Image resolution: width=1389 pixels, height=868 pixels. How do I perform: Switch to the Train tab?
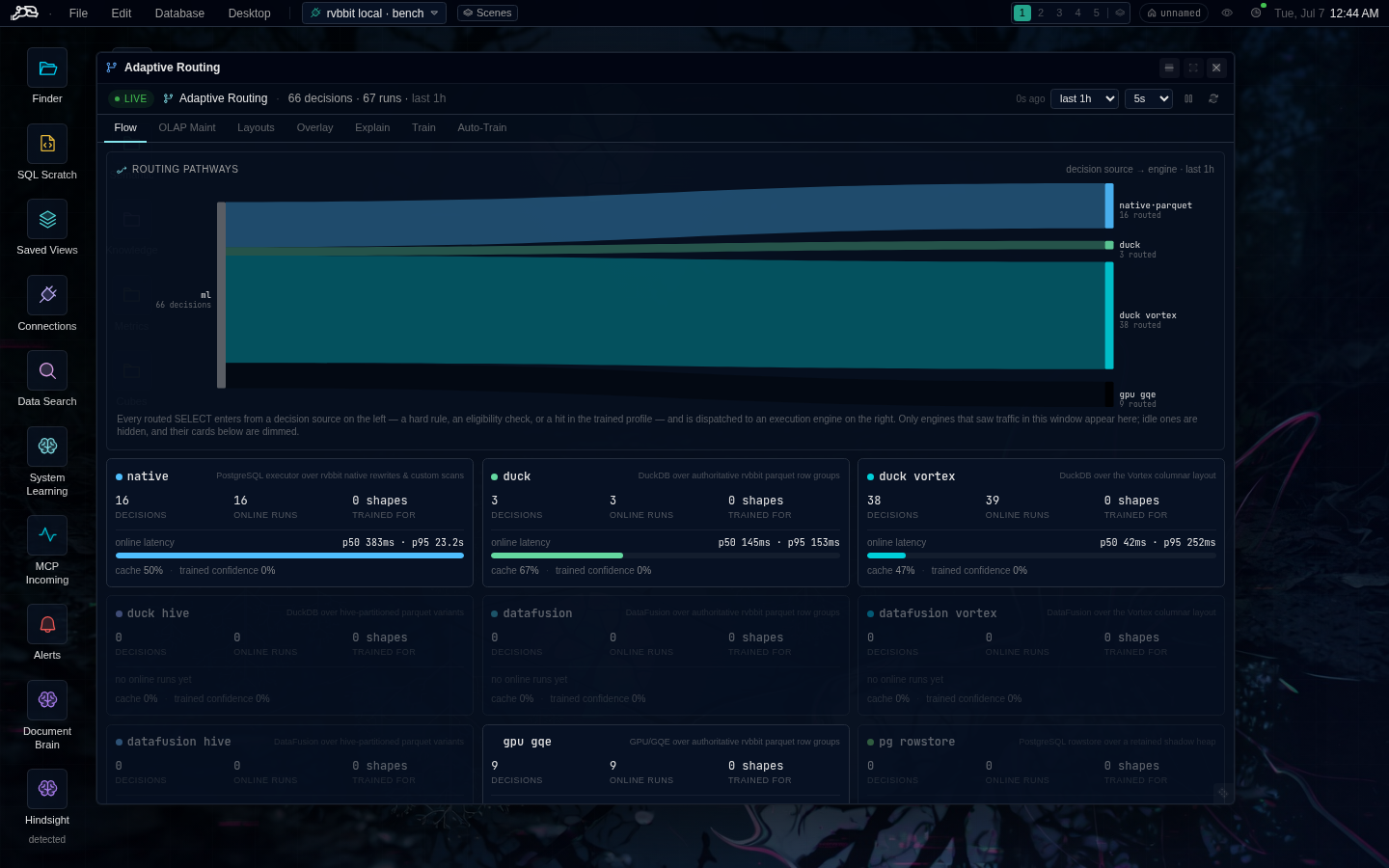click(x=423, y=127)
